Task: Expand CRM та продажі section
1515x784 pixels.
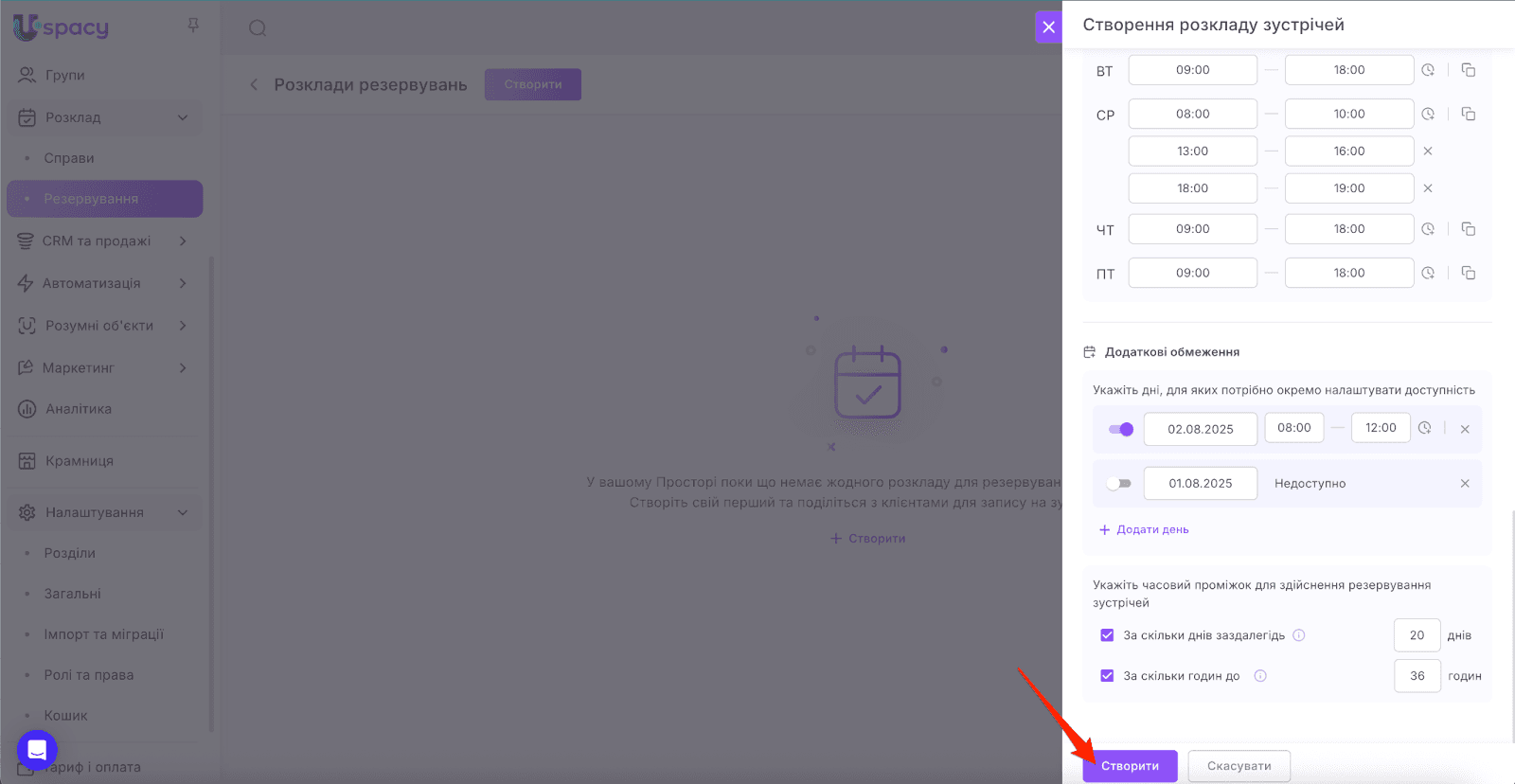Action: (183, 241)
